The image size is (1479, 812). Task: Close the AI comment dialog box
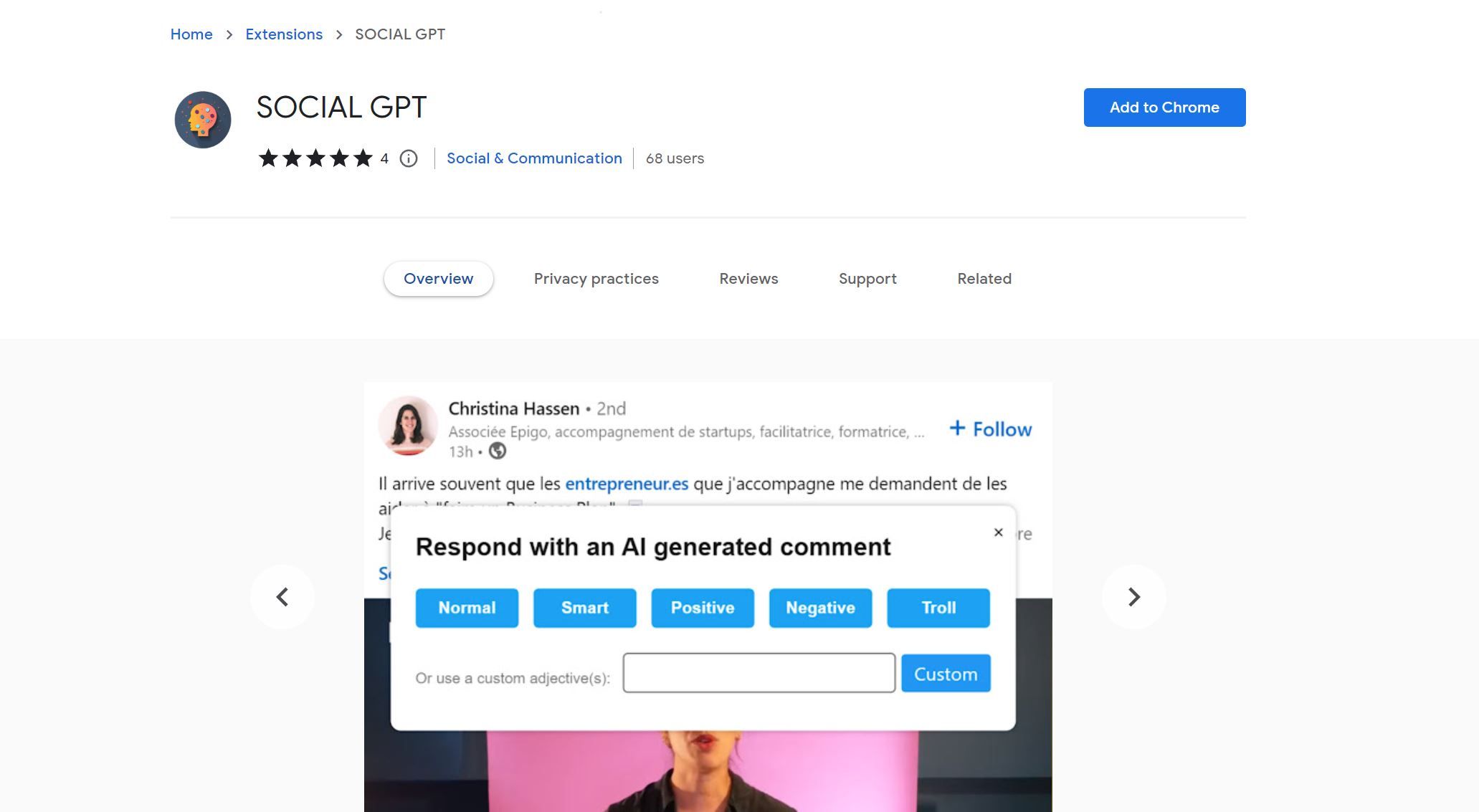coord(997,533)
